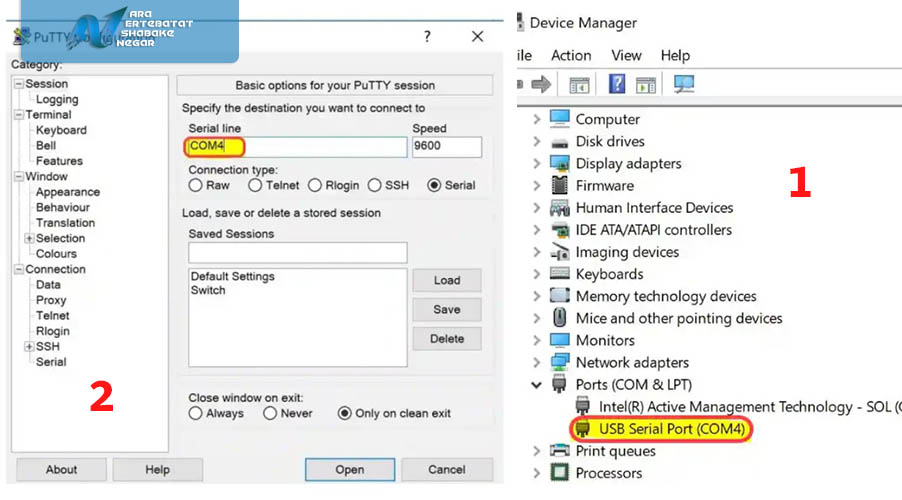Click the Display adapters category icon
Viewport: 902px width, 500px height.
pyautogui.click(x=559, y=163)
